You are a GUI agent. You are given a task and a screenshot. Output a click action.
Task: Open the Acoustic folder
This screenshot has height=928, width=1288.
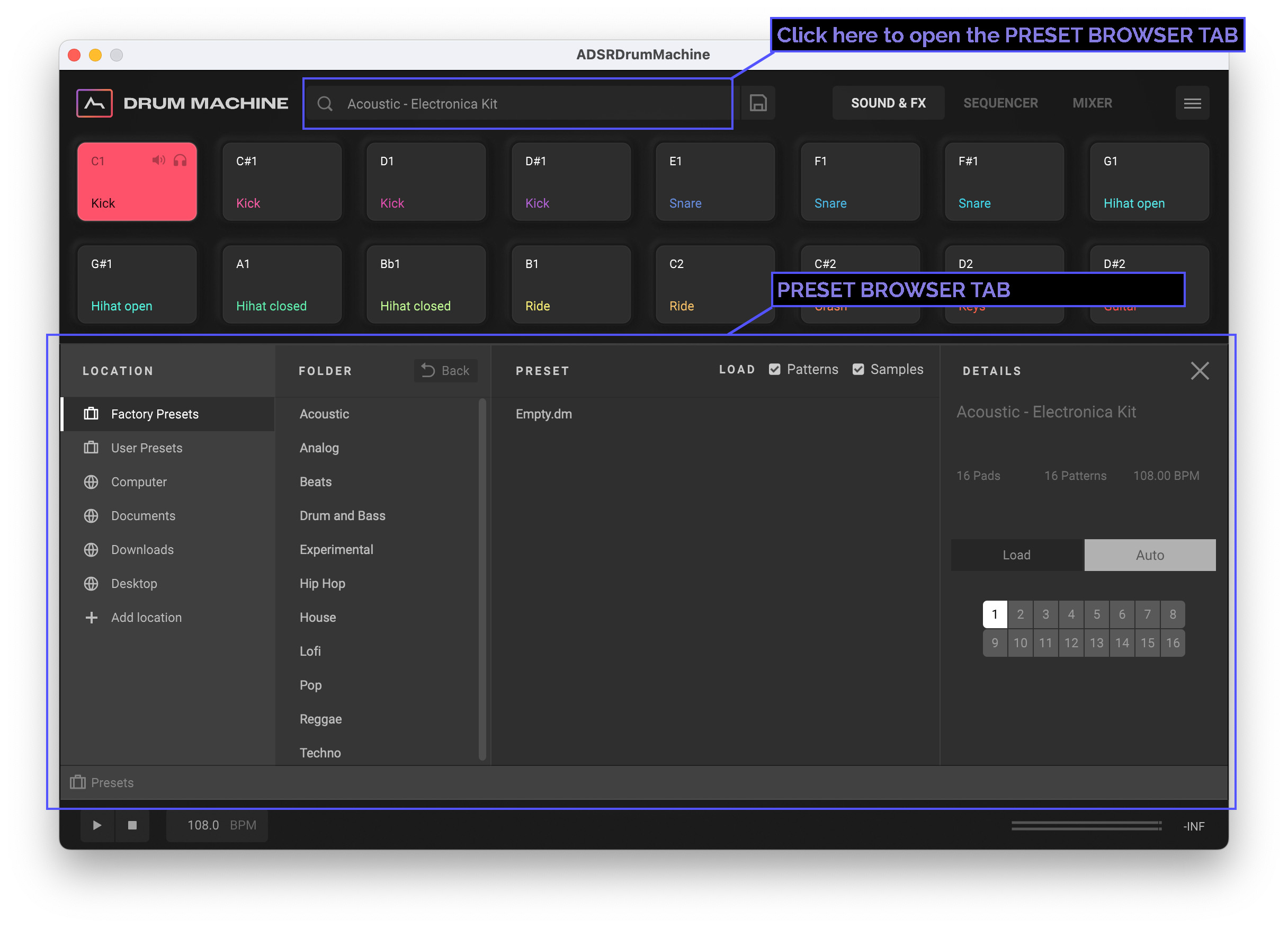(x=324, y=414)
